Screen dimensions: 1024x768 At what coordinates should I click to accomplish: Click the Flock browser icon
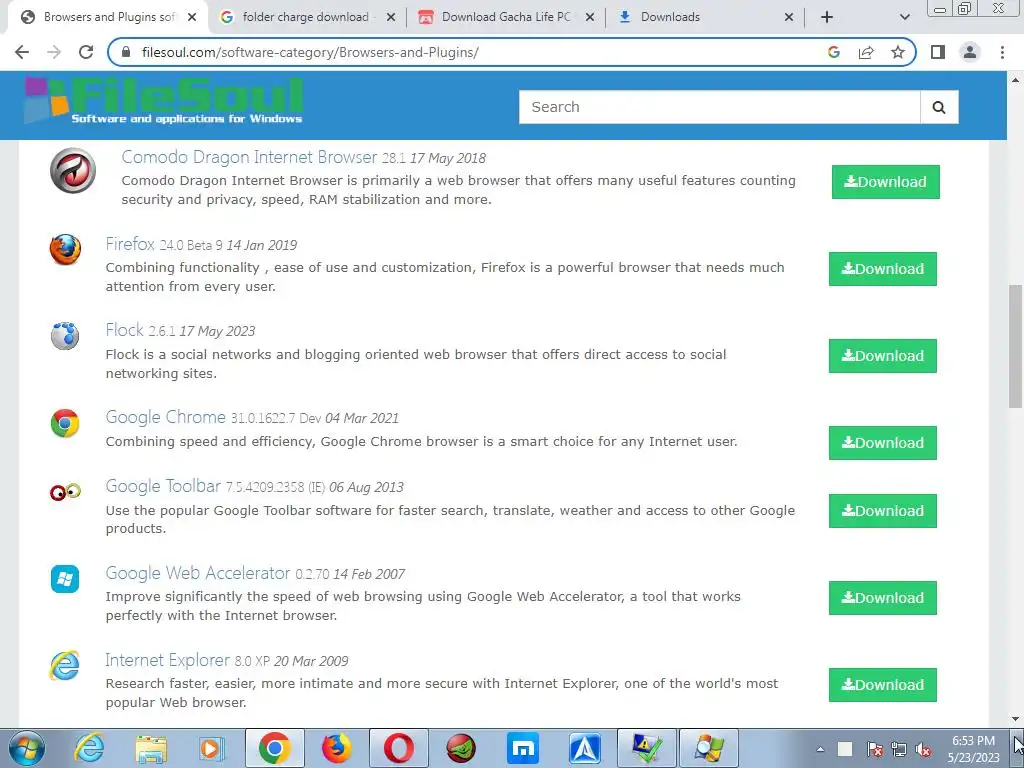coord(65,336)
